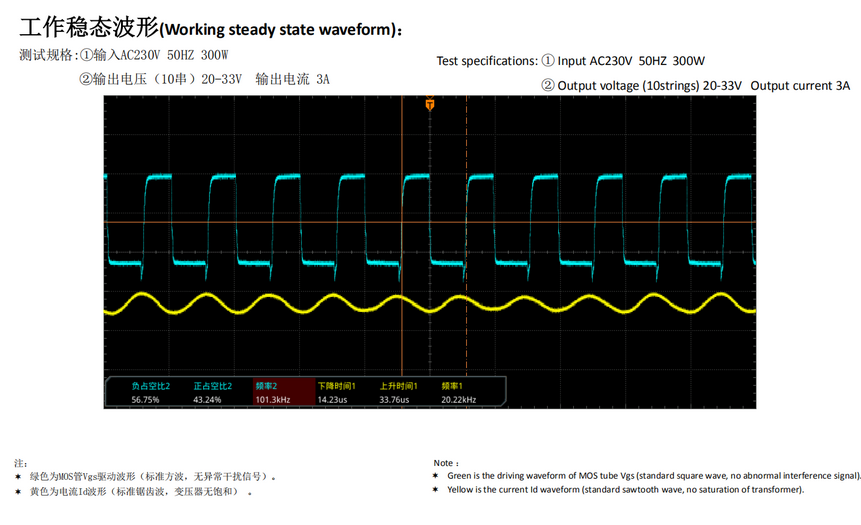Click the yellow current Id sine waveform

coord(300,303)
